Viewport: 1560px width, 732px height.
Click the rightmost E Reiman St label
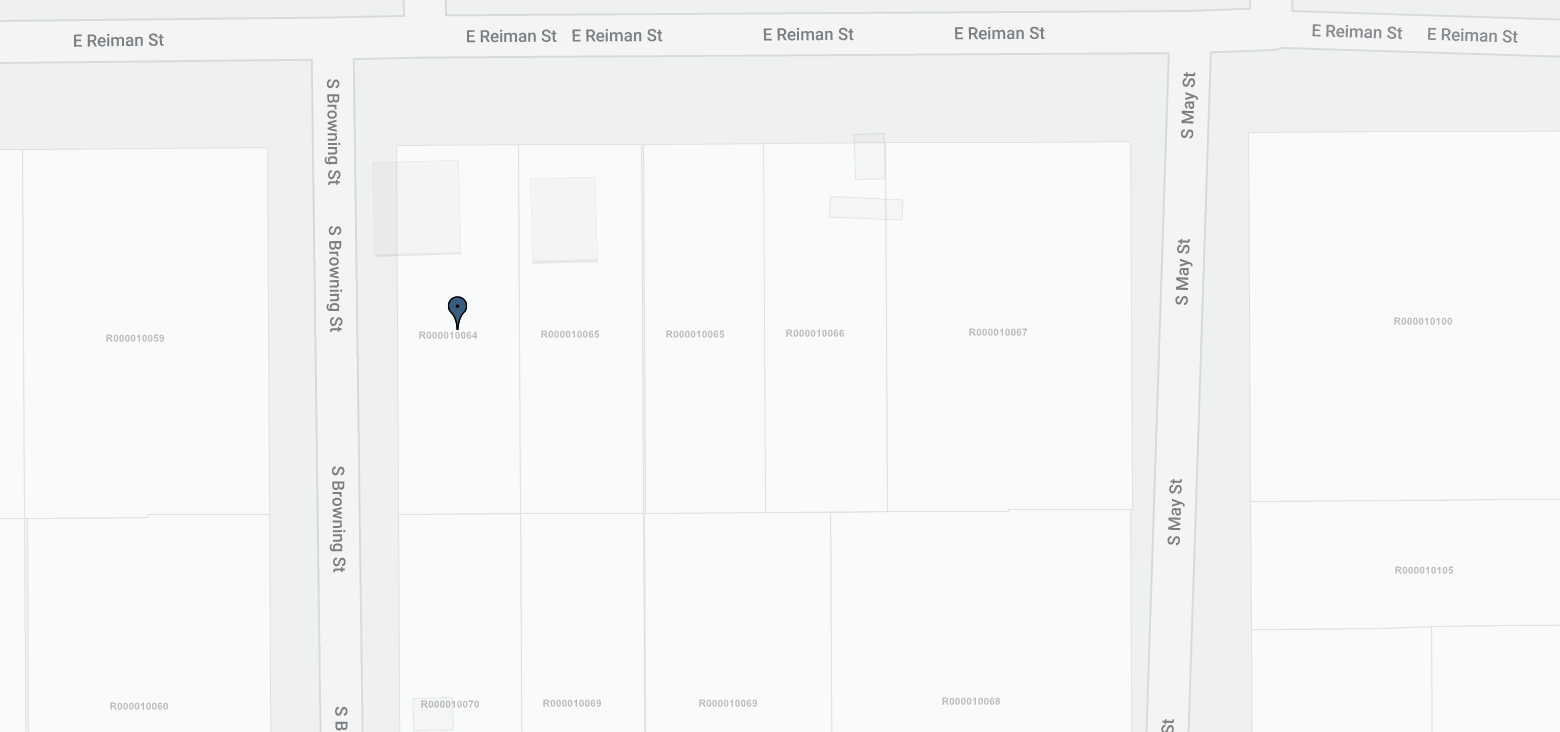tap(1472, 36)
